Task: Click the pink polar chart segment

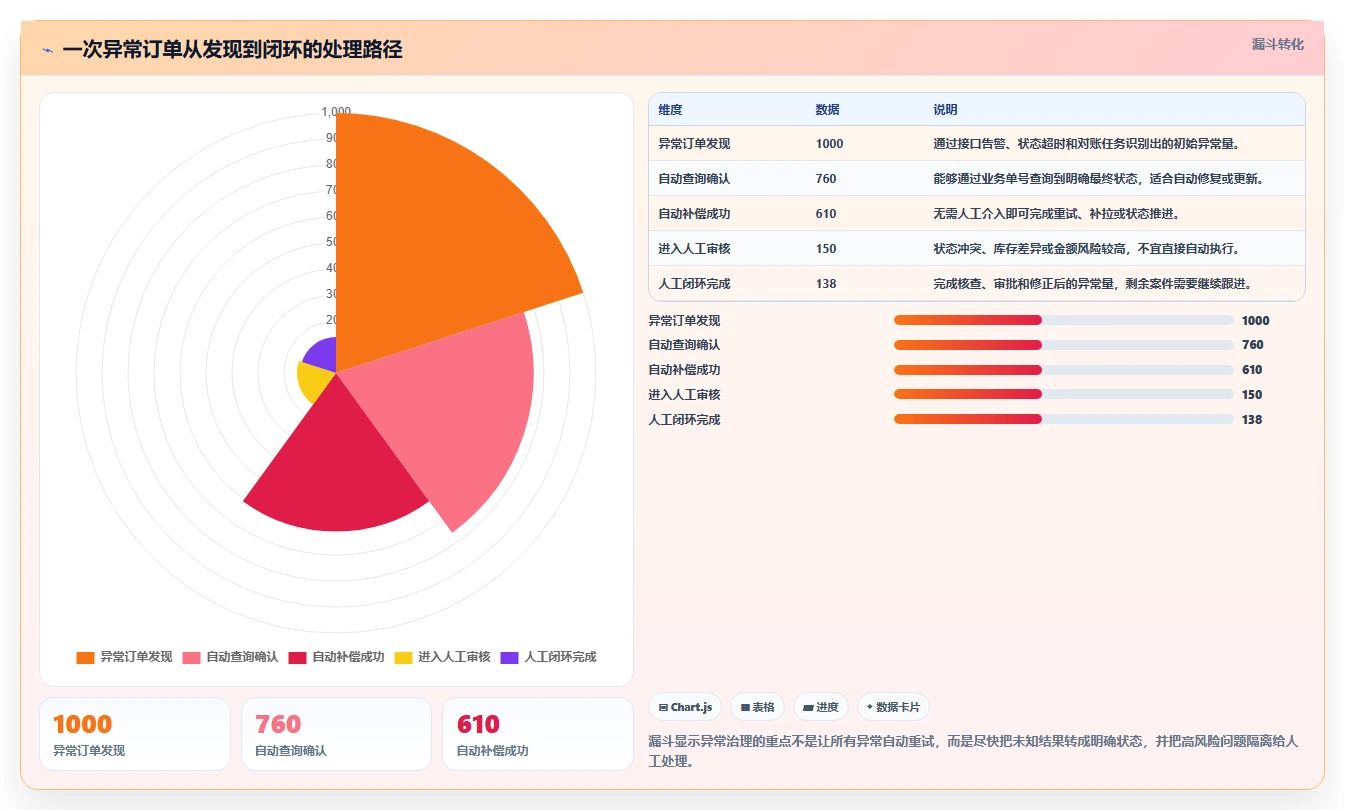Action: [450, 410]
